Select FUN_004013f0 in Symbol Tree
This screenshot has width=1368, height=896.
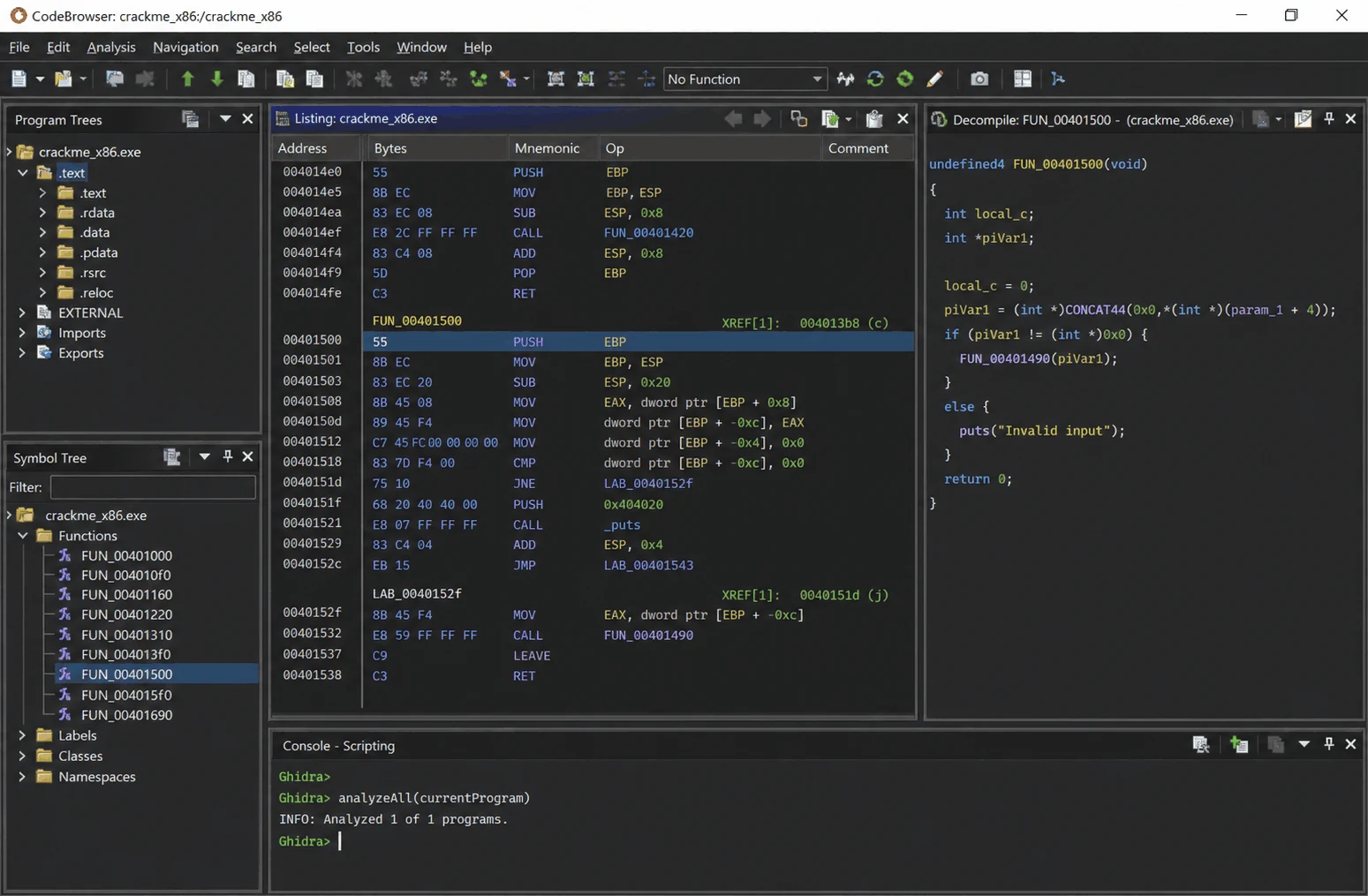point(126,654)
